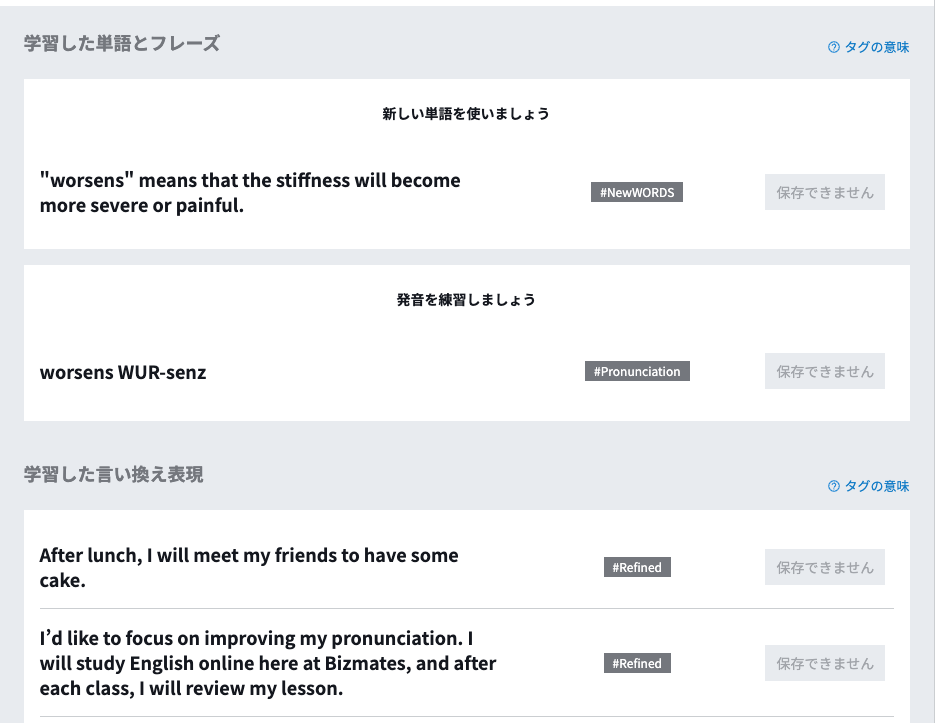Click the "After lunch, I will meet my friends" sentence

(249, 567)
